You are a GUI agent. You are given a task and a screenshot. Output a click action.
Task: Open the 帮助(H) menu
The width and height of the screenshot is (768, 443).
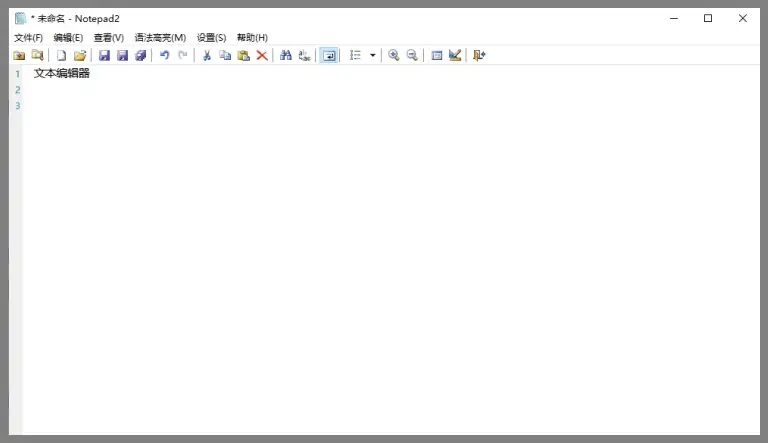click(x=252, y=38)
